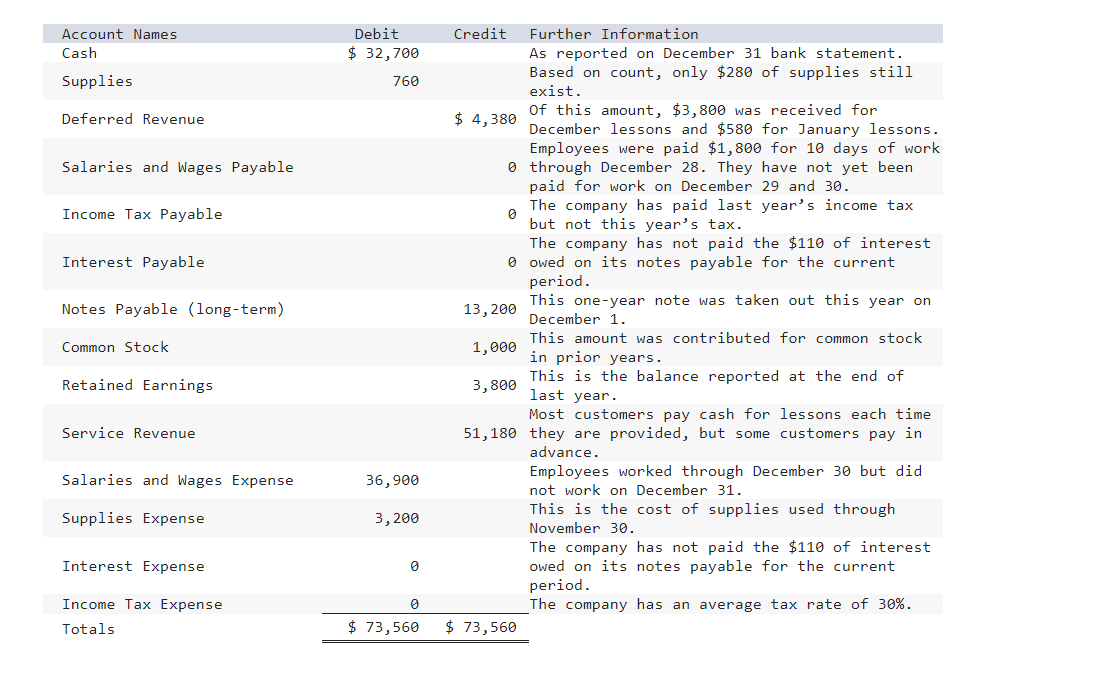1119x673 pixels.
Task: Click the Debit column header
Action: pos(376,33)
